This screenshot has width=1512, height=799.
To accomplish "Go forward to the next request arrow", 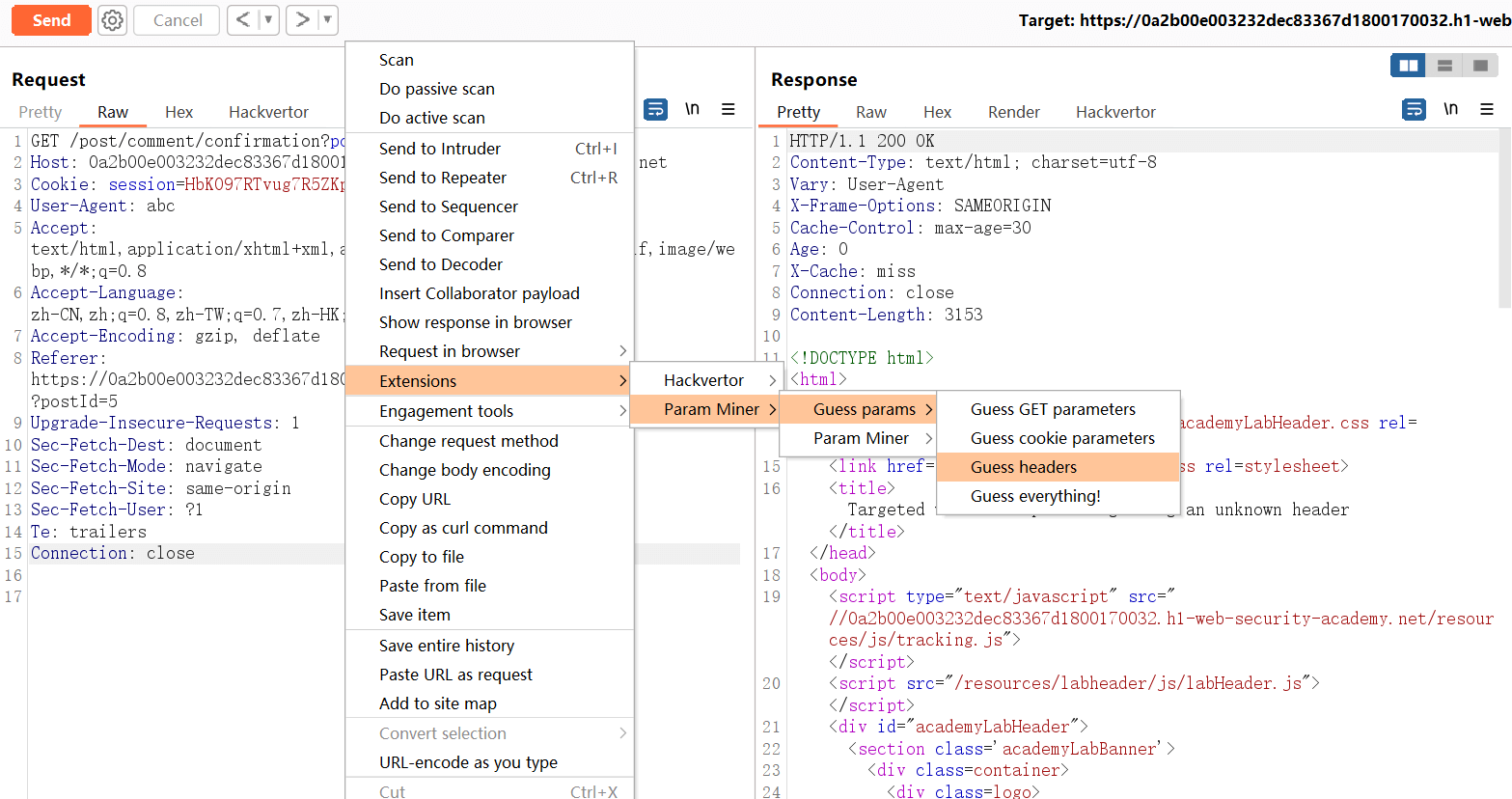I will pyautogui.click(x=303, y=20).
